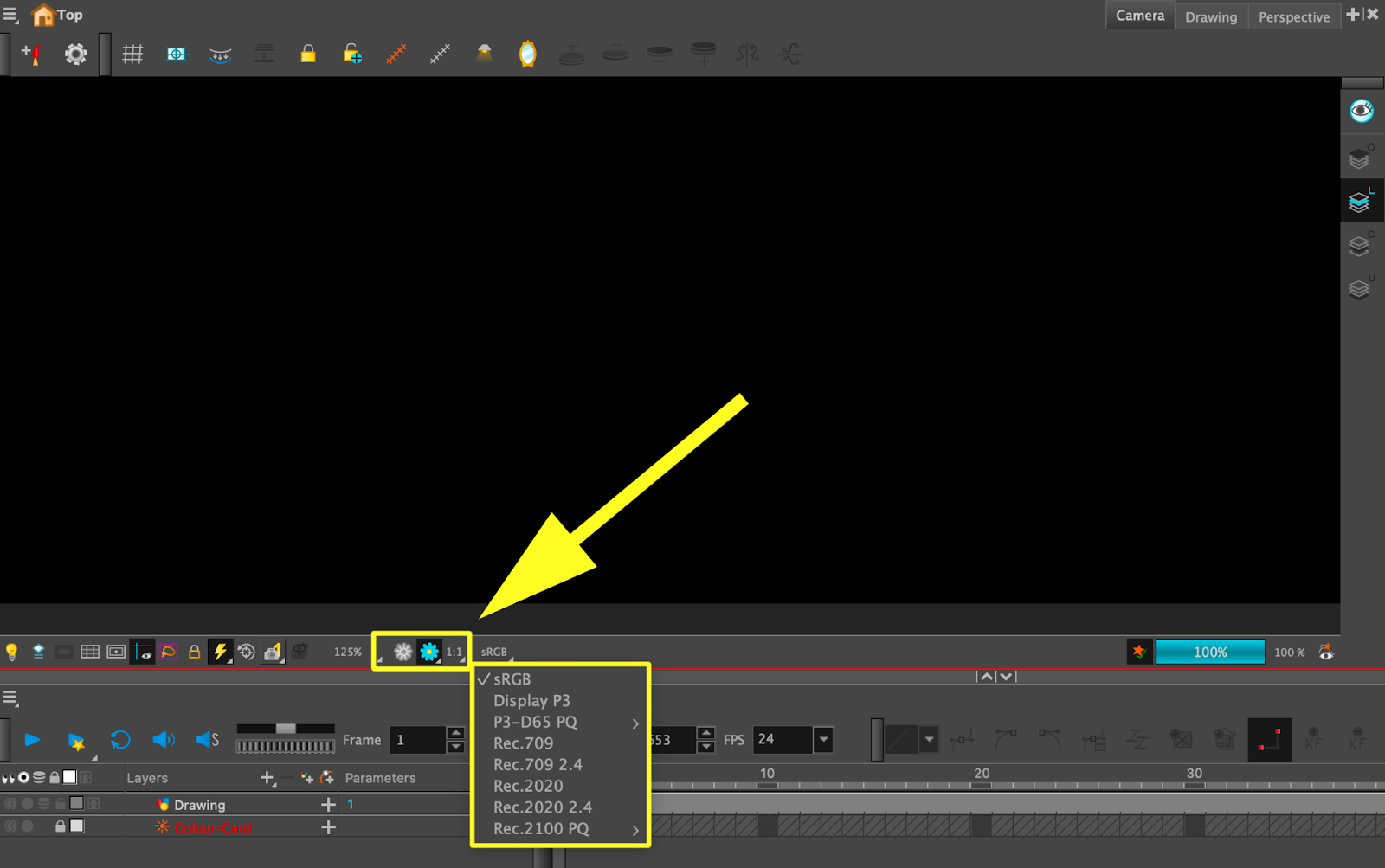Click the yellow mirror icon in toolbar

click(527, 55)
